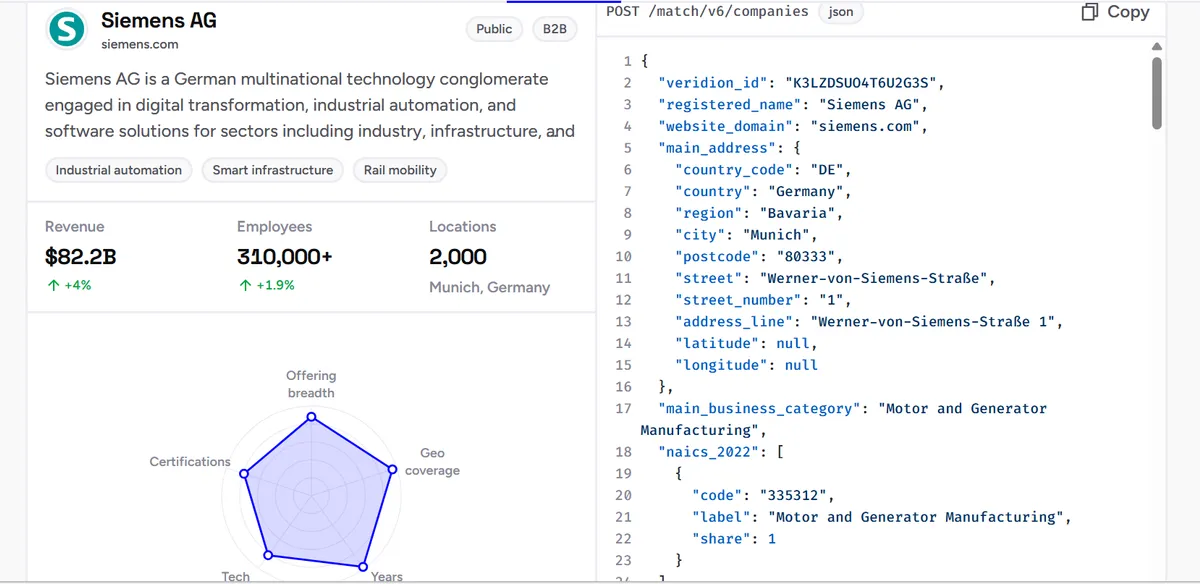Screen dimensions: 1200x584
Task: Click the website_domain JSON line
Action: click(794, 126)
